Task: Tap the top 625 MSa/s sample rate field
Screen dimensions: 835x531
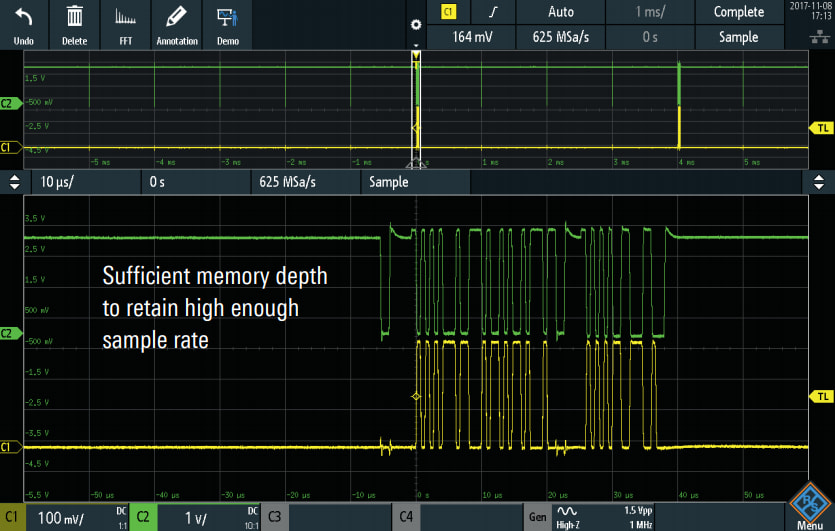Action: point(561,37)
